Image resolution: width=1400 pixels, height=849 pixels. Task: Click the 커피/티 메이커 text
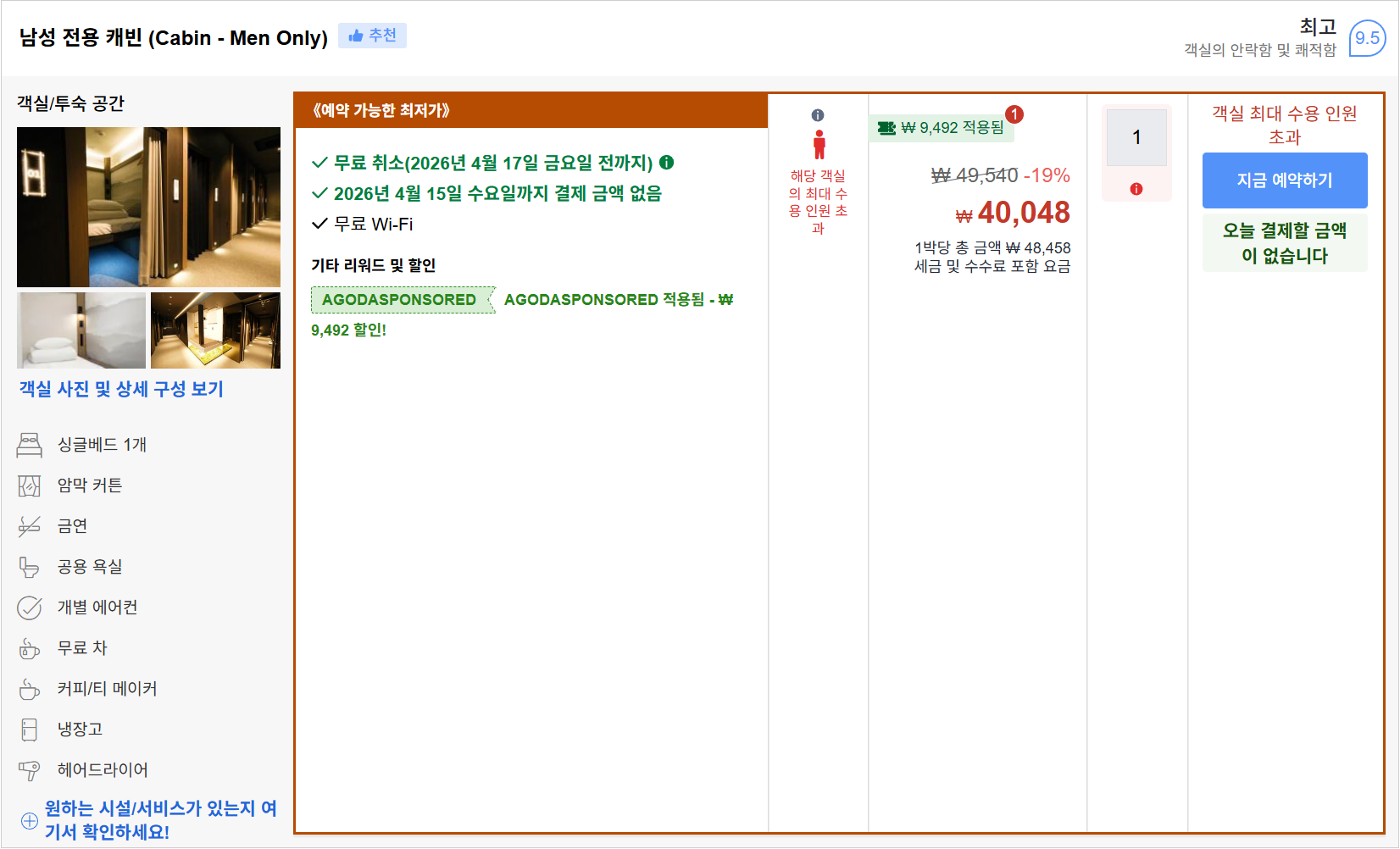pyautogui.click(x=108, y=689)
